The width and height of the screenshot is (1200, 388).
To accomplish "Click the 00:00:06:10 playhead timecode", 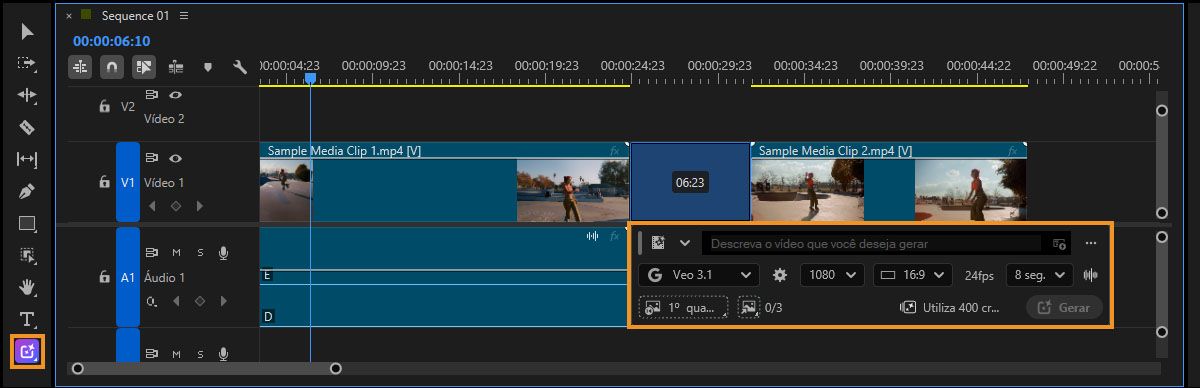I will tap(111, 41).
